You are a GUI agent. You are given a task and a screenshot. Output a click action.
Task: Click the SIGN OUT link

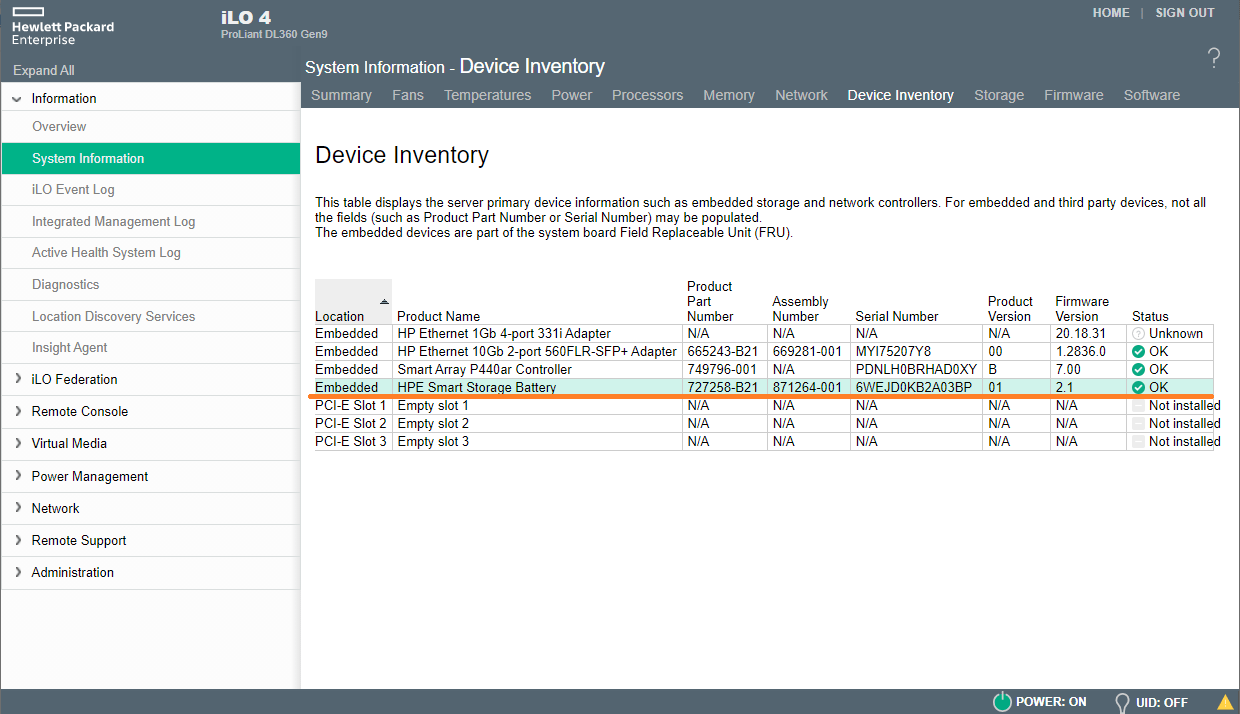(1184, 13)
